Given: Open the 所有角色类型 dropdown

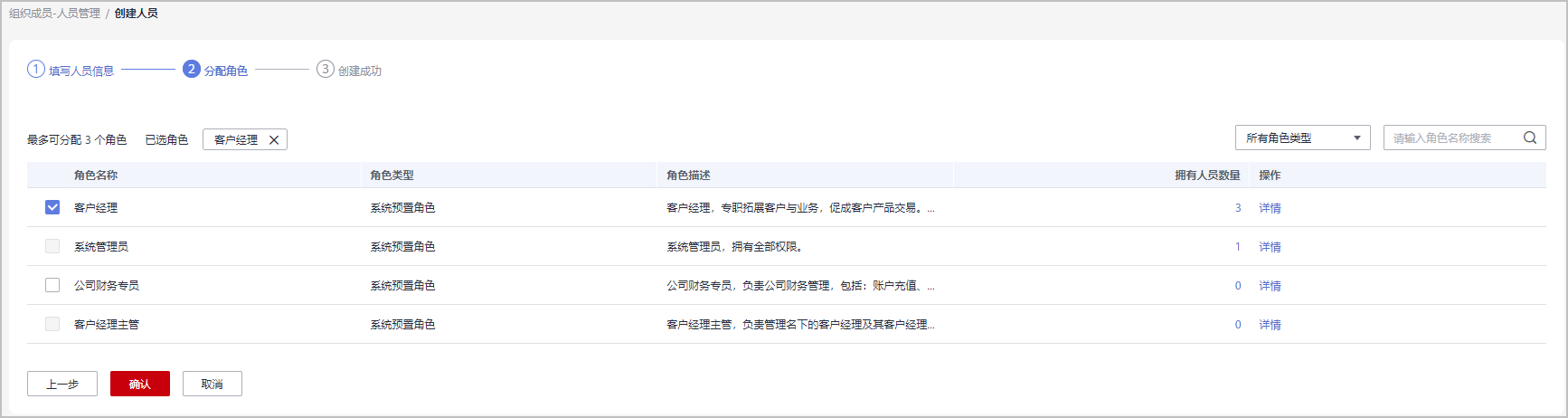Looking at the screenshot, I should (1303, 138).
